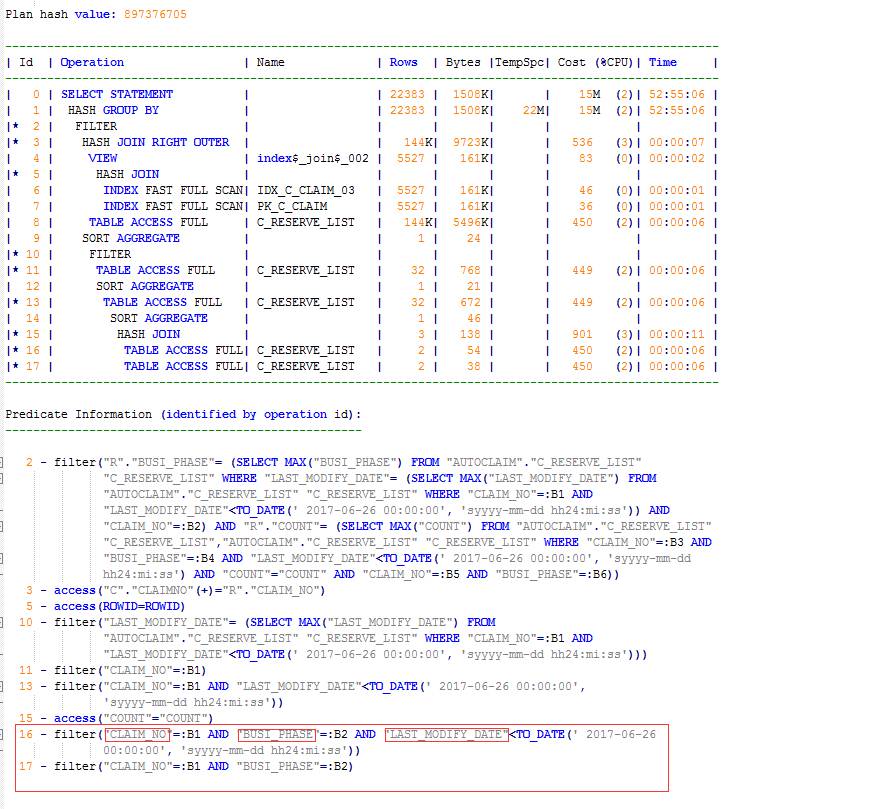Click the 'Name' column header
Screen dimensions: 889x809
click(270, 62)
